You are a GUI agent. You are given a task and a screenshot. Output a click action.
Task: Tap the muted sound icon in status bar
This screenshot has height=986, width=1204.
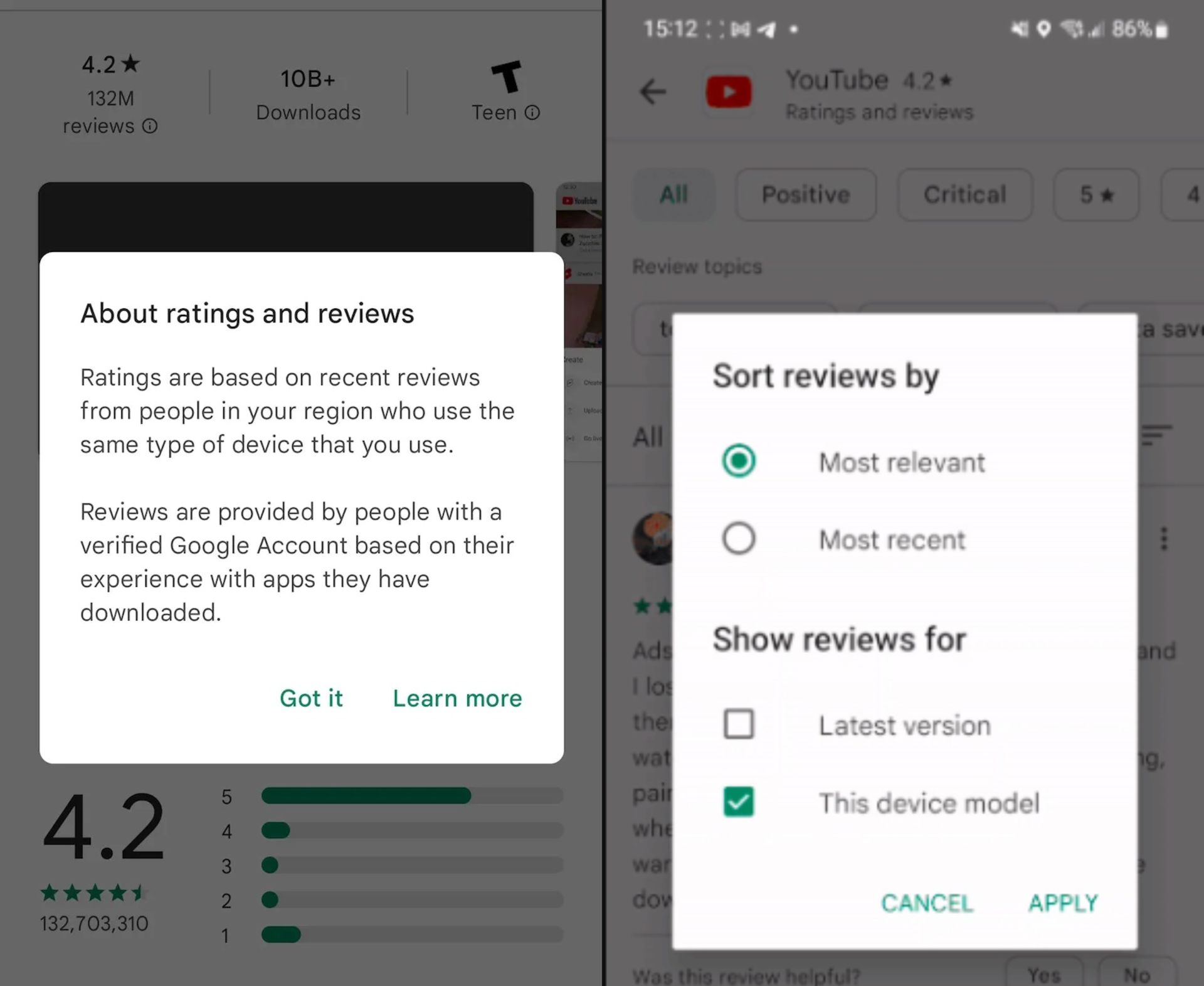coord(1020,29)
